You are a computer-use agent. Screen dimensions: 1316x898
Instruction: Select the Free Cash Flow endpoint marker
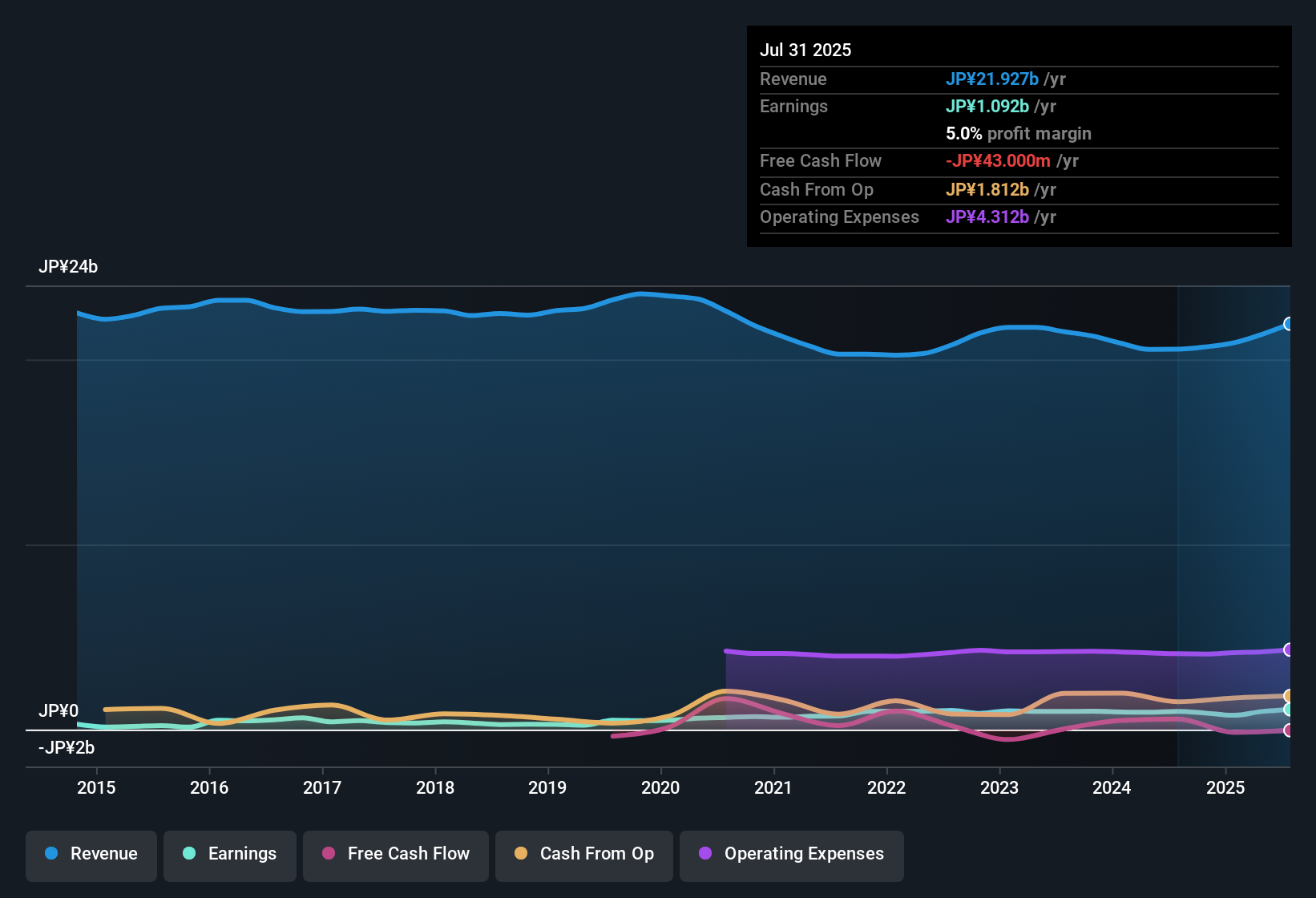pyautogui.click(x=1289, y=730)
